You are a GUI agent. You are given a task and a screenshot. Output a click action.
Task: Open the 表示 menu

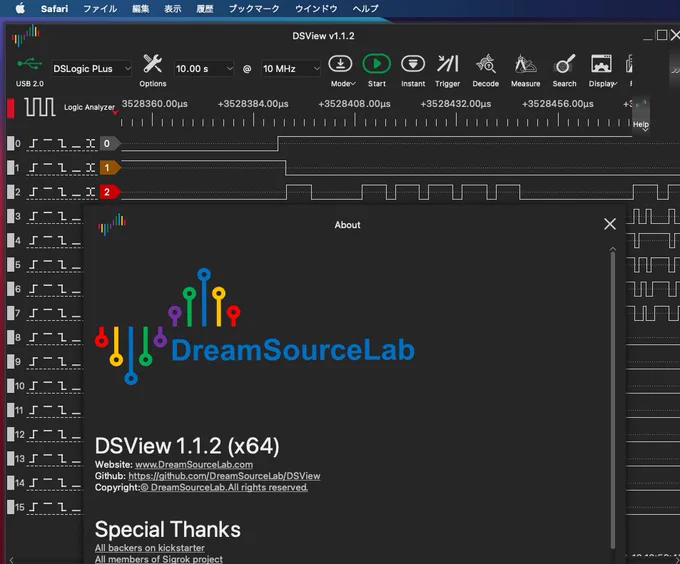(173, 8)
